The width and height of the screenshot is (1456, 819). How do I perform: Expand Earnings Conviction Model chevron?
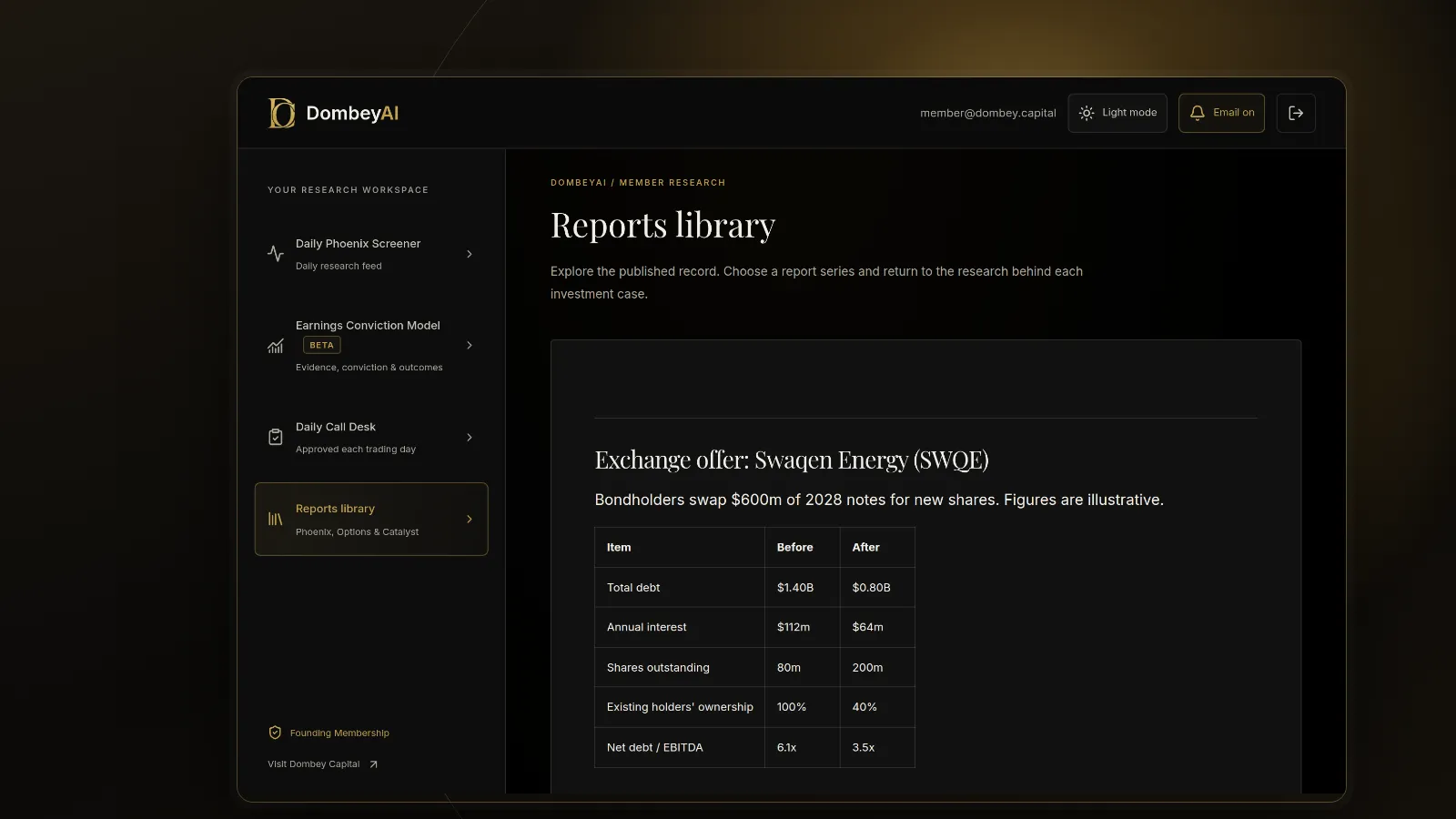point(470,346)
